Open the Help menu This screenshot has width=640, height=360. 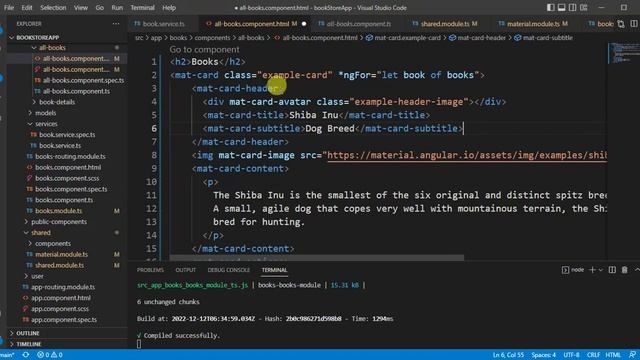click(169, 7)
